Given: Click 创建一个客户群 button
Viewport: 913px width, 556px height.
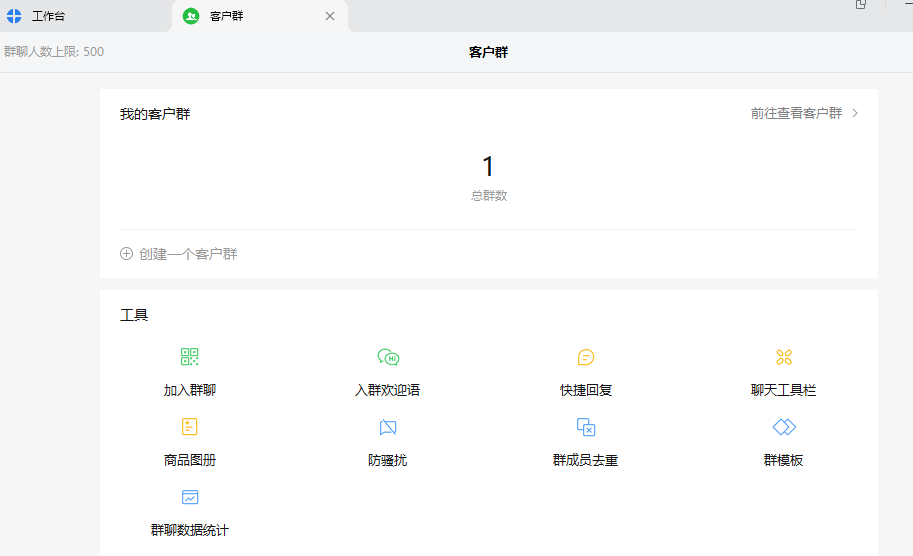Looking at the screenshot, I should 188,254.
